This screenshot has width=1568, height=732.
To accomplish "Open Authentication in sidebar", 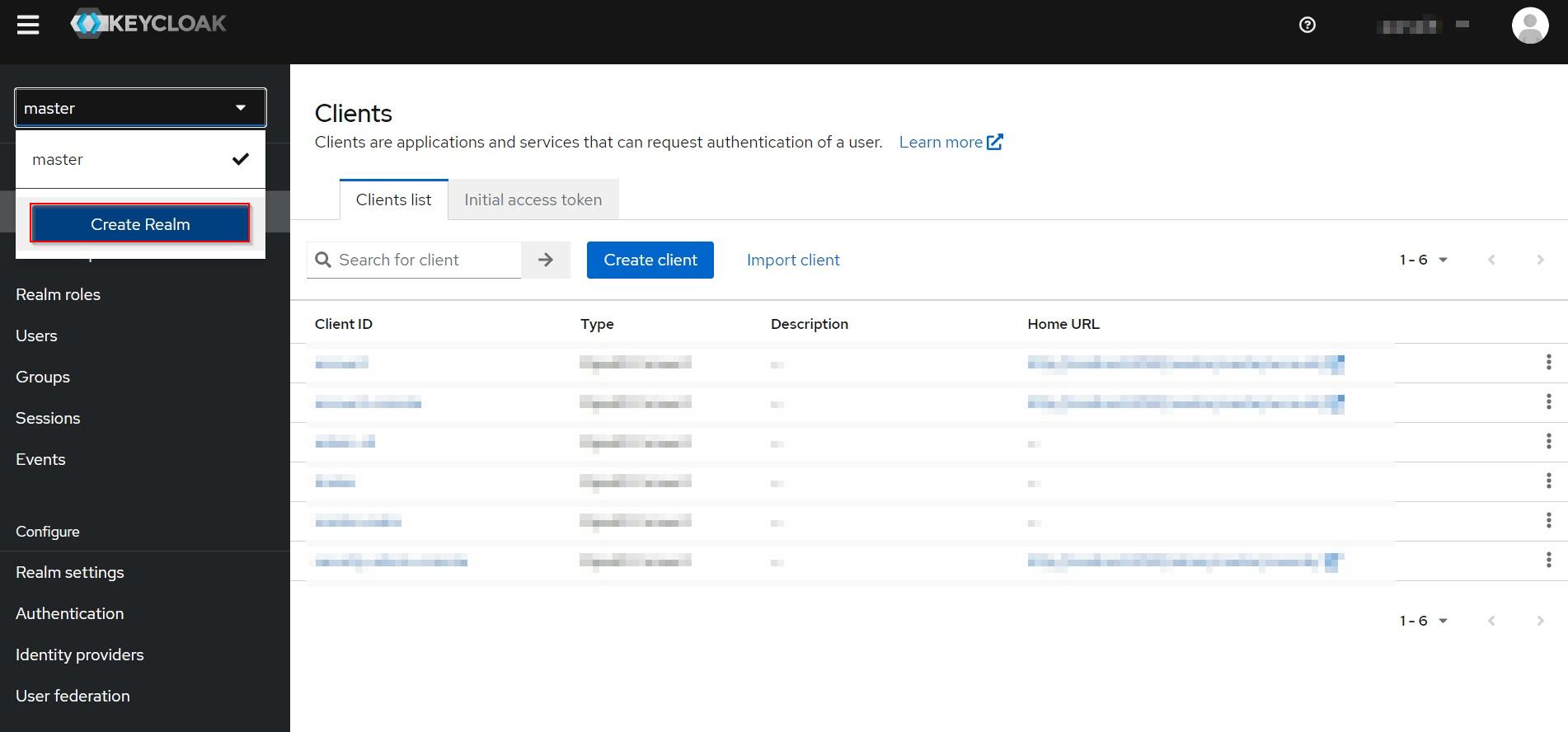I will point(70,613).
